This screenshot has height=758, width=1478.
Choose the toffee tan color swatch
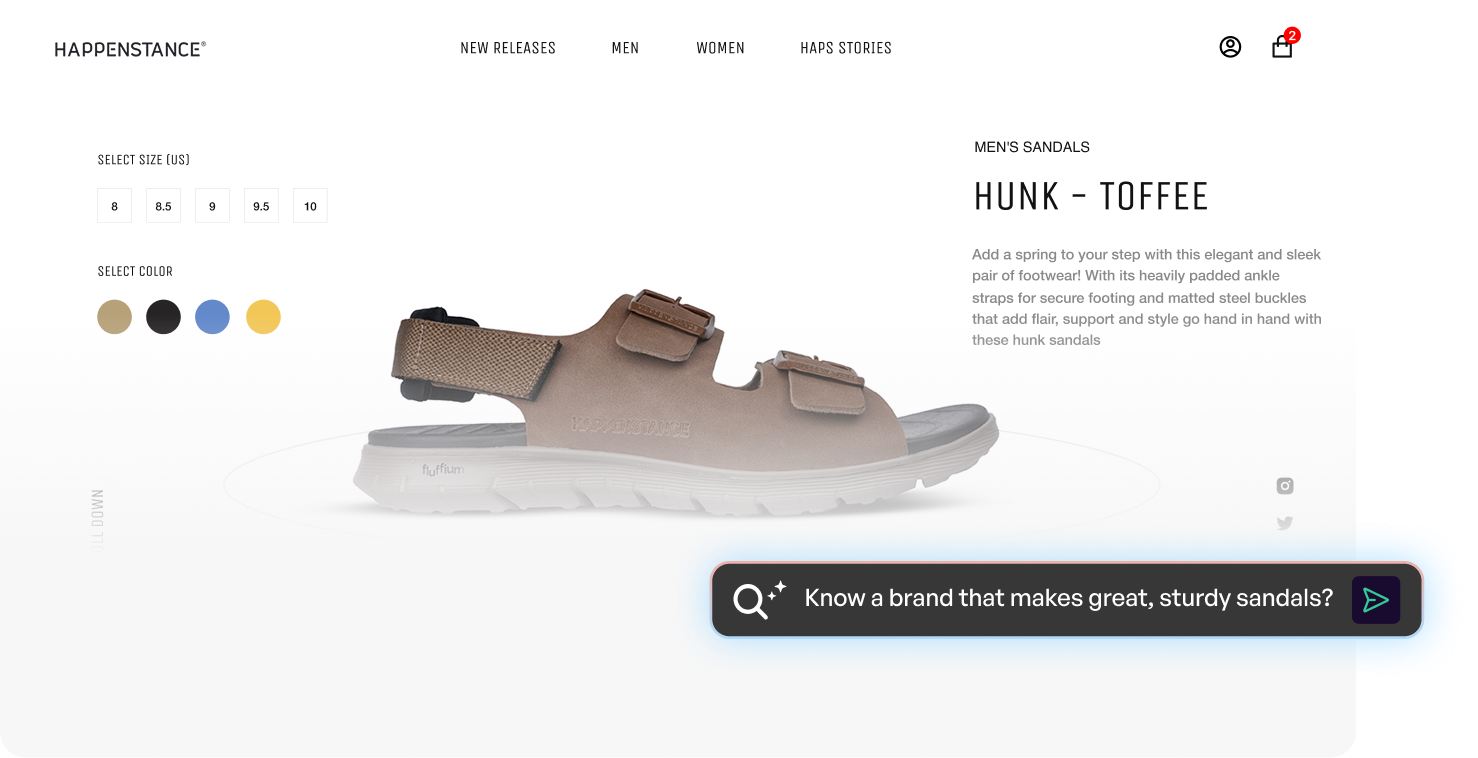pos(114,317)
